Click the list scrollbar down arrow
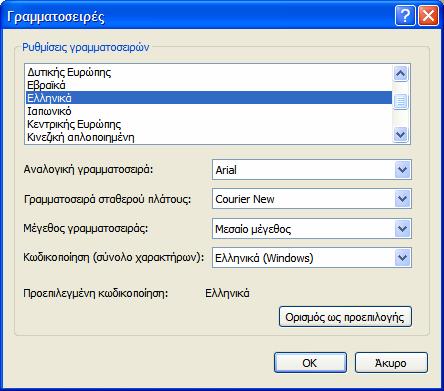Image resolution: width=444 pixels, height=391 pixels. [400, 135]
